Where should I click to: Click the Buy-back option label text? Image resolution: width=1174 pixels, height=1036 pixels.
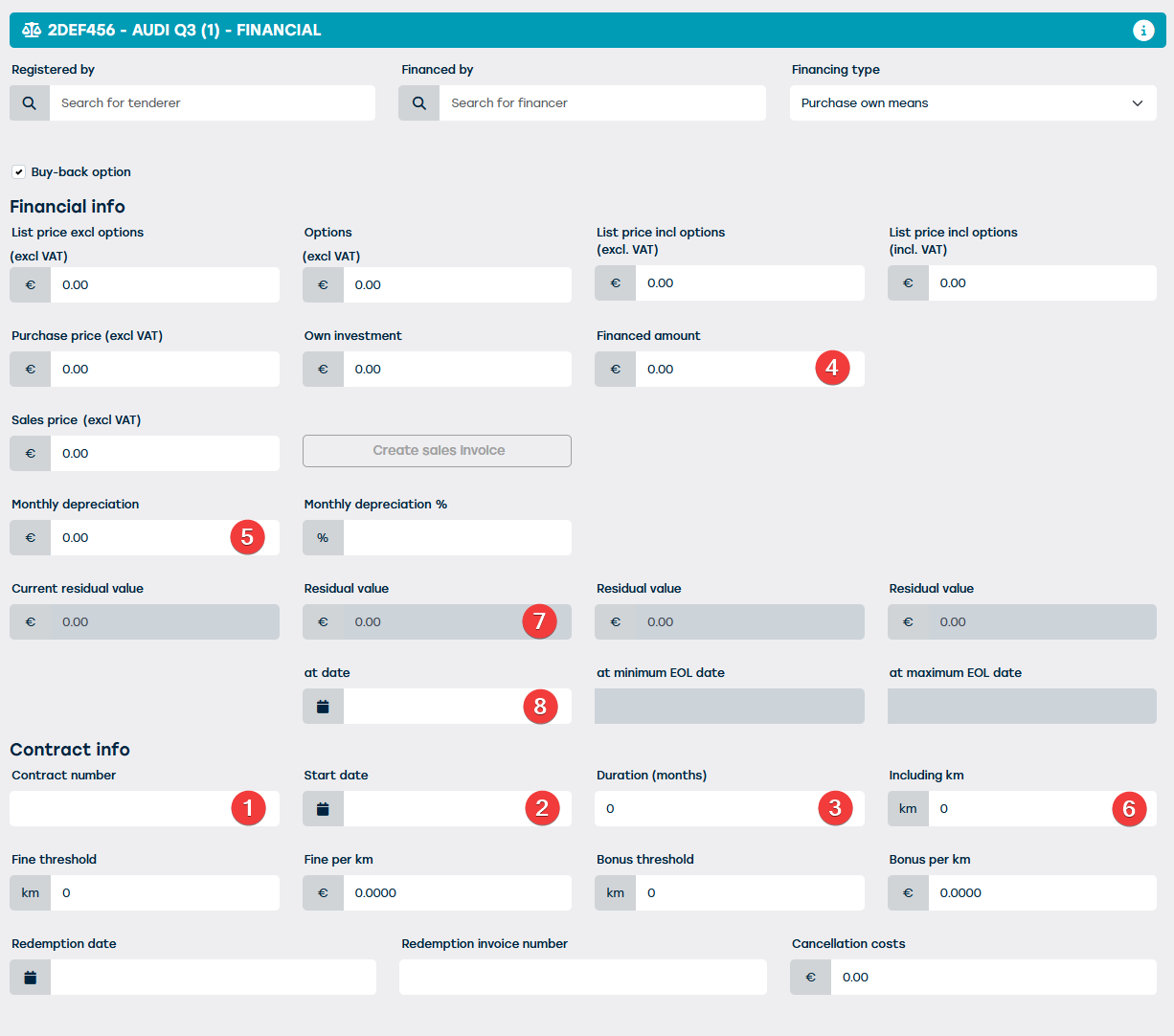81,172
